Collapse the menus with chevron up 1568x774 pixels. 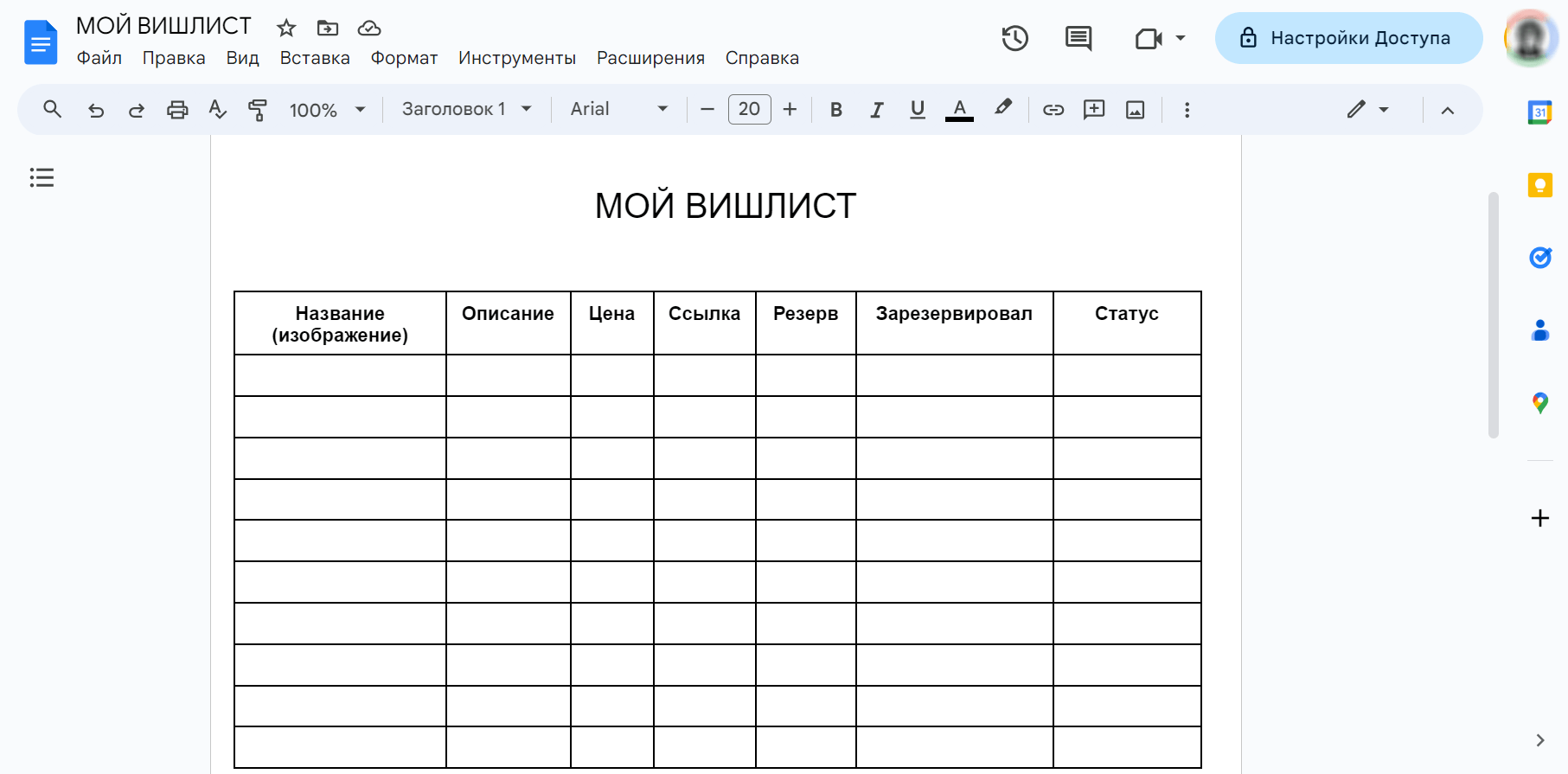(1448, 110)
